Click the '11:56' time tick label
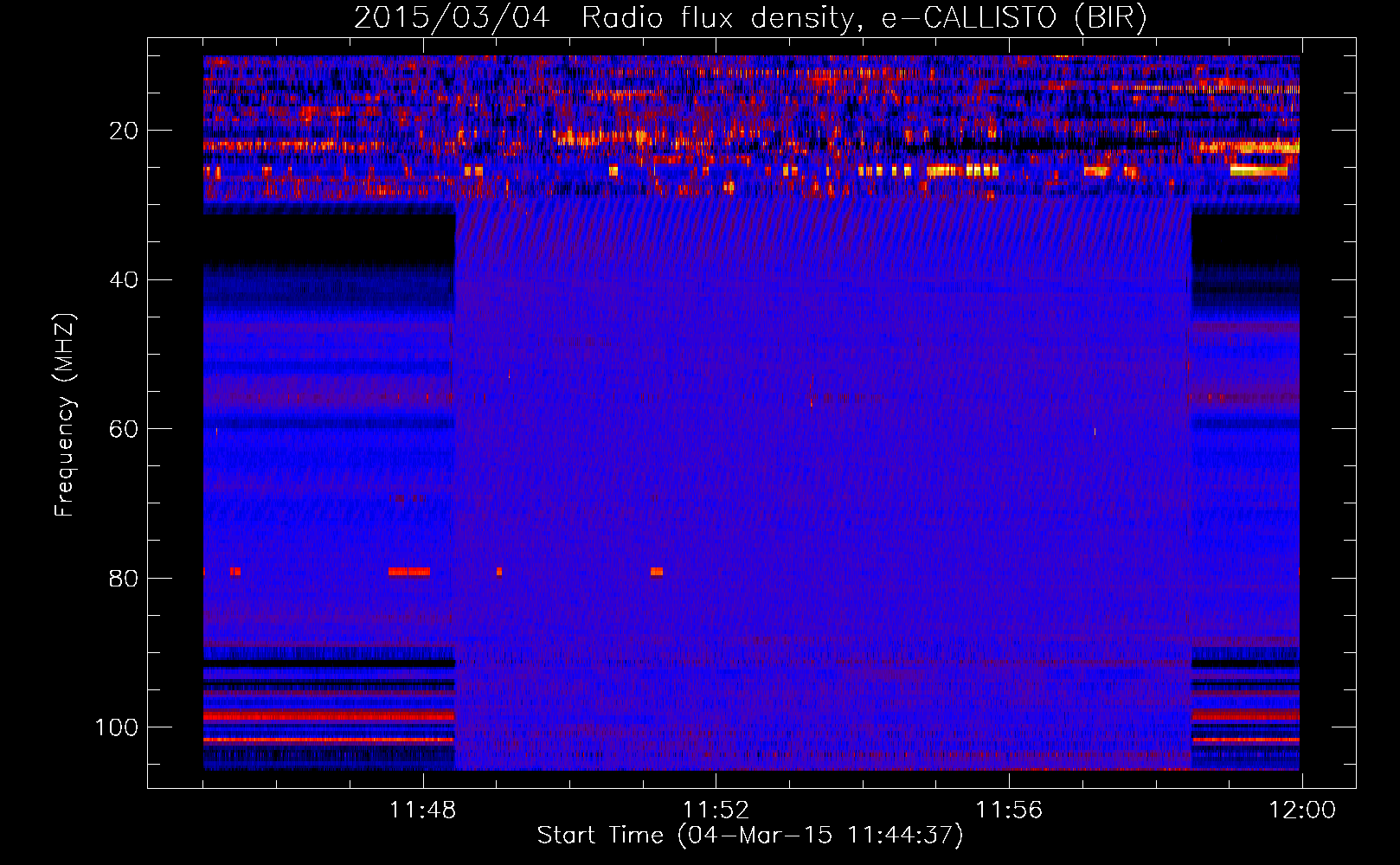The image size is (1400, 865). pos(1009,811)
